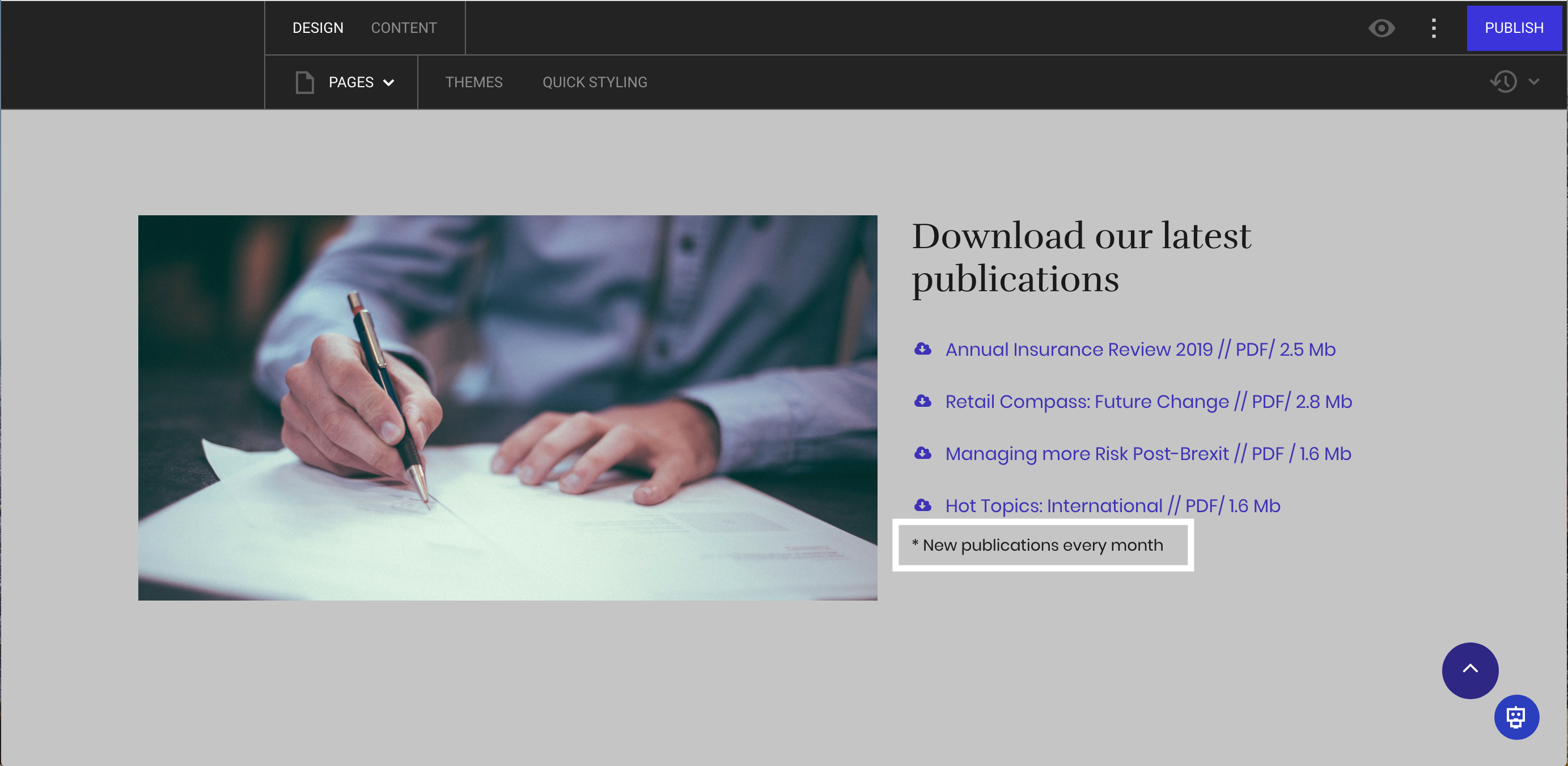1568x766 pixels.
Task: Open the Themes panel
Action: click(x=474, y=82)
